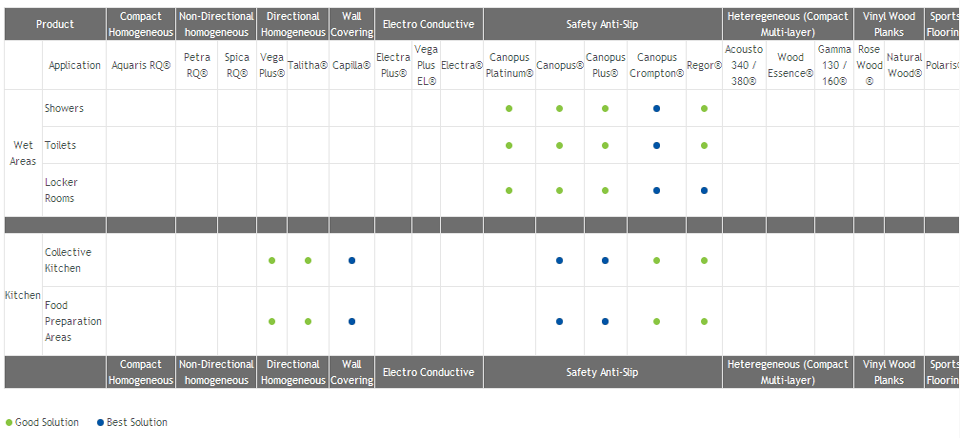Image resolution: width=960 pixels, height=438 pixels.
Task: Click the Wood Essence® product name
Action: pyautogui.click(x=790, y=66)
